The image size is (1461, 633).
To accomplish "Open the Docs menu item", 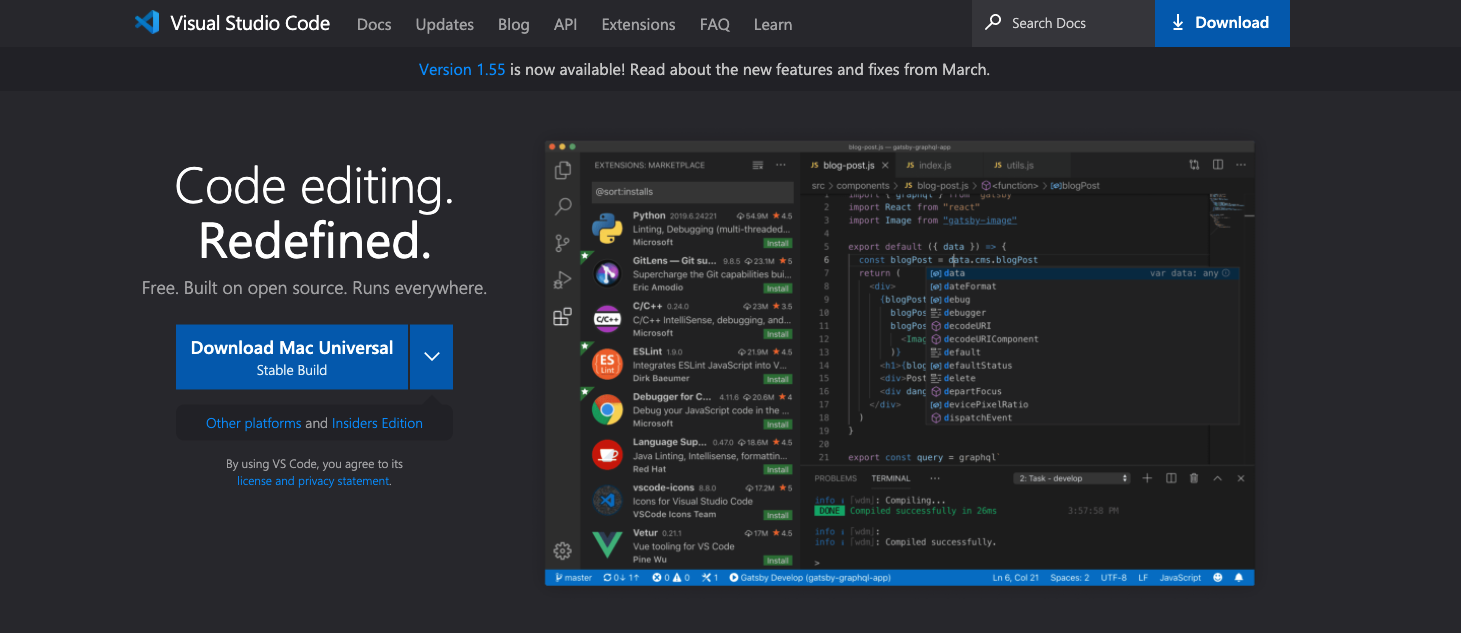I will click(x=374, y=24).
